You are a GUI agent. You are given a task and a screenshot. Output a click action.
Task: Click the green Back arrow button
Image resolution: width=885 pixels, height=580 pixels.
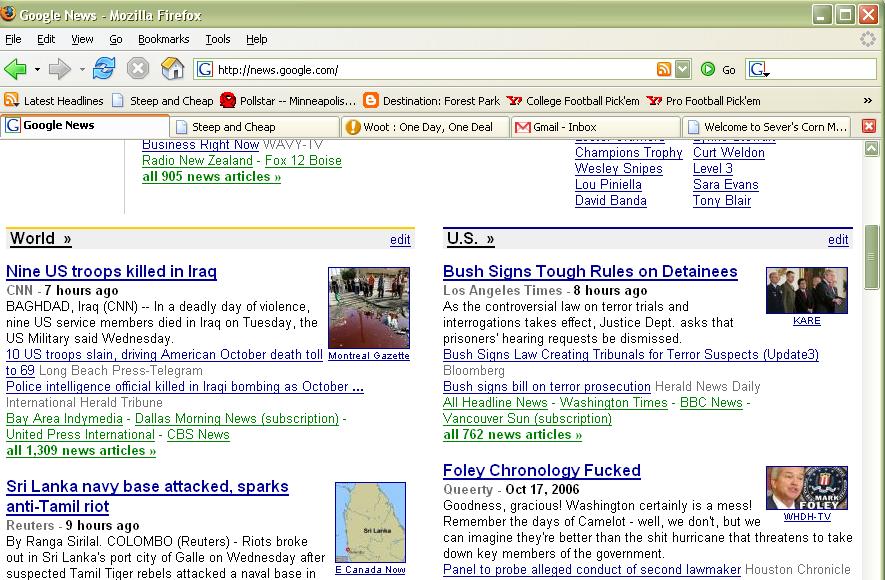pos(16,69)
